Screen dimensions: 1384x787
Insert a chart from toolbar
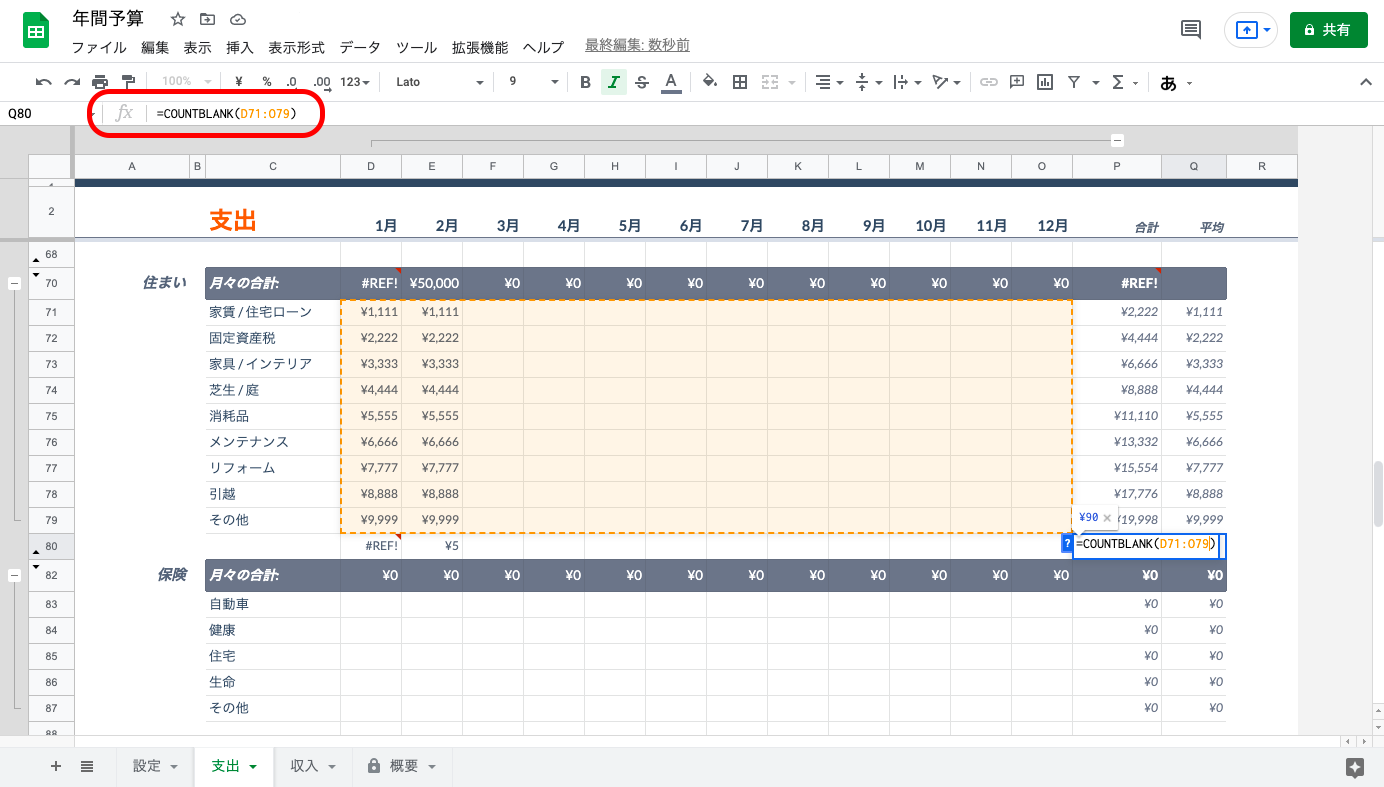(x=1045, y=82)
